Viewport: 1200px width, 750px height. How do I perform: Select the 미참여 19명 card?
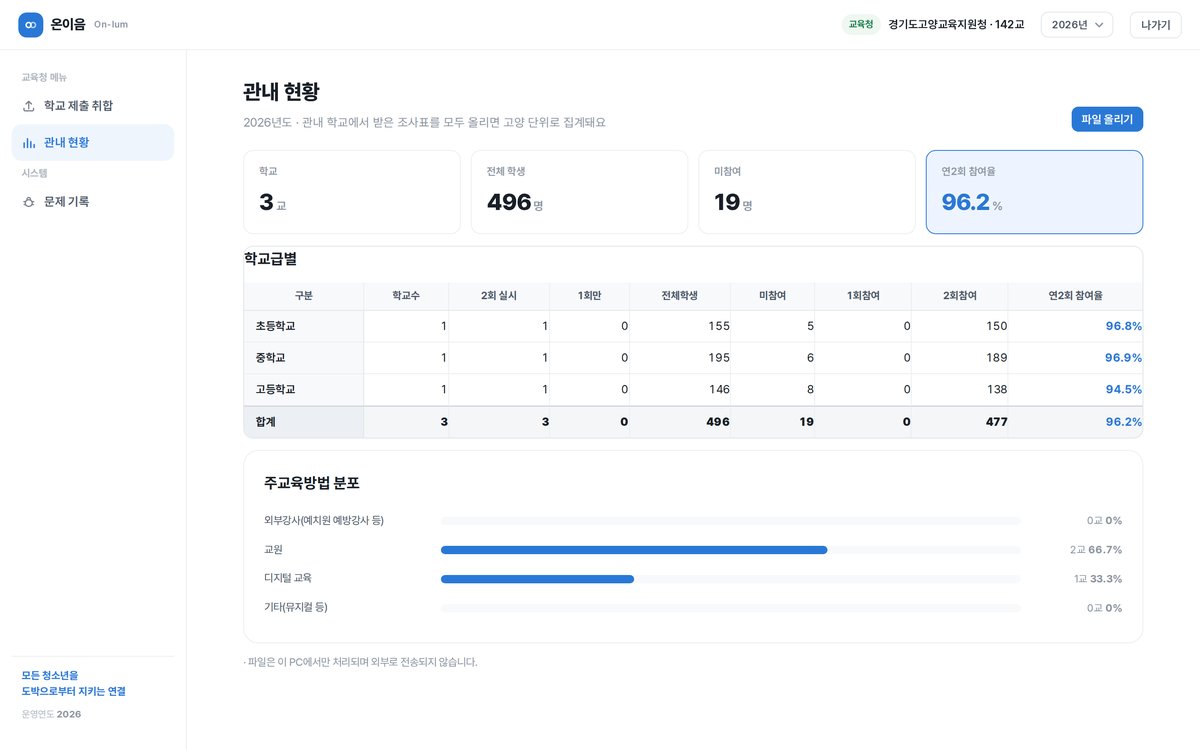click(x=807, y=192)
